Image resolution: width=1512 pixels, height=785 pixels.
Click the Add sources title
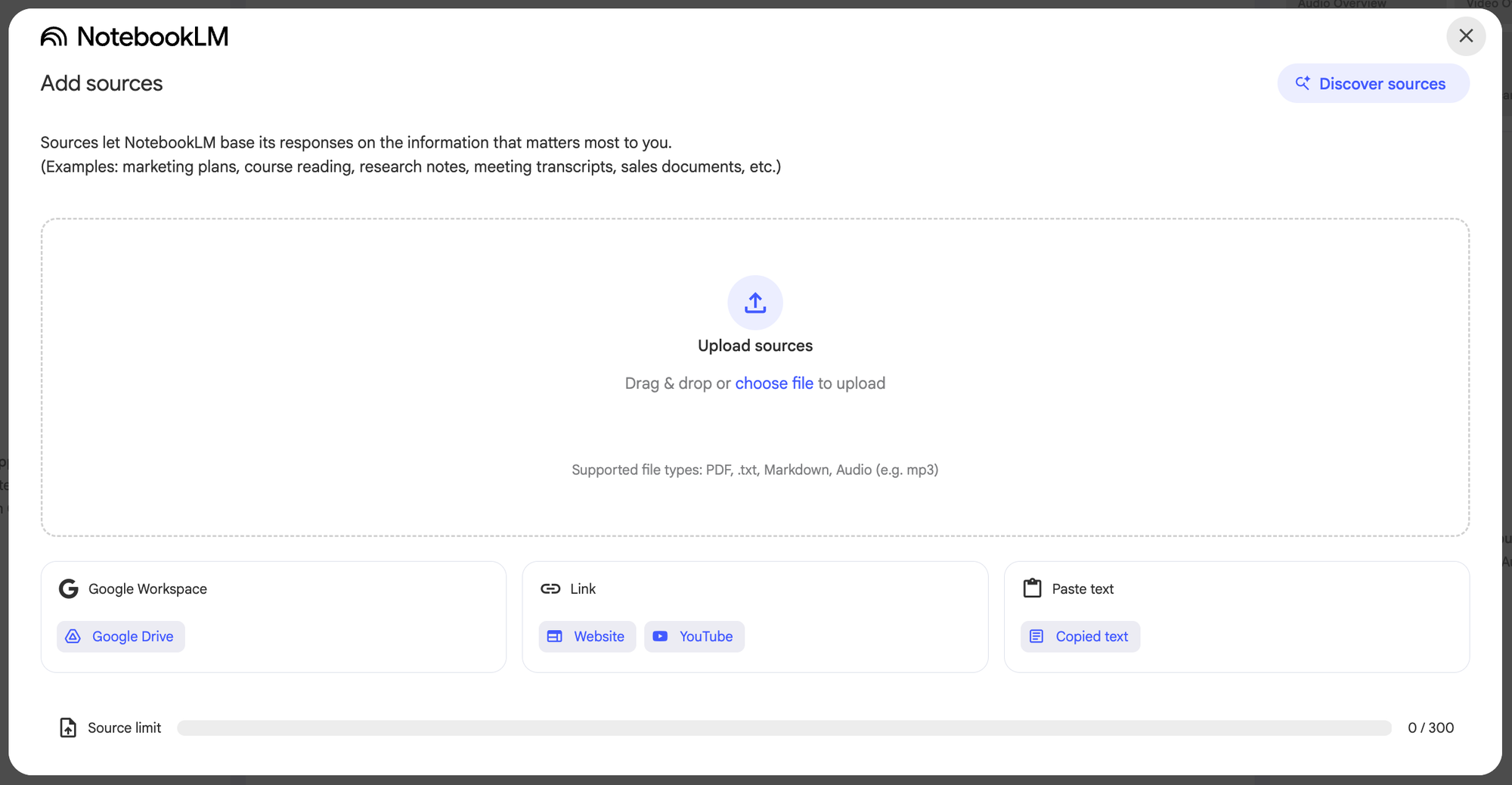(x=102, y=83)
